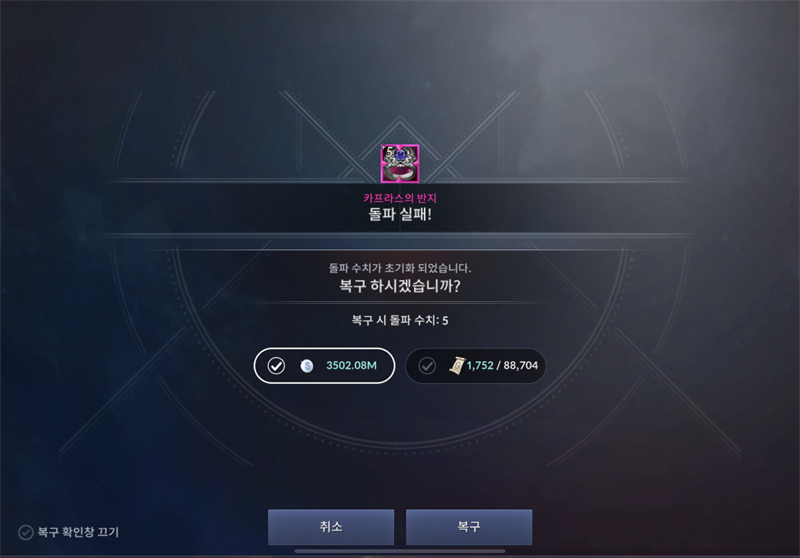Confirm with the 복구 restore button
The width and height of the screenshot is (800, 558).
pos(469,527)
